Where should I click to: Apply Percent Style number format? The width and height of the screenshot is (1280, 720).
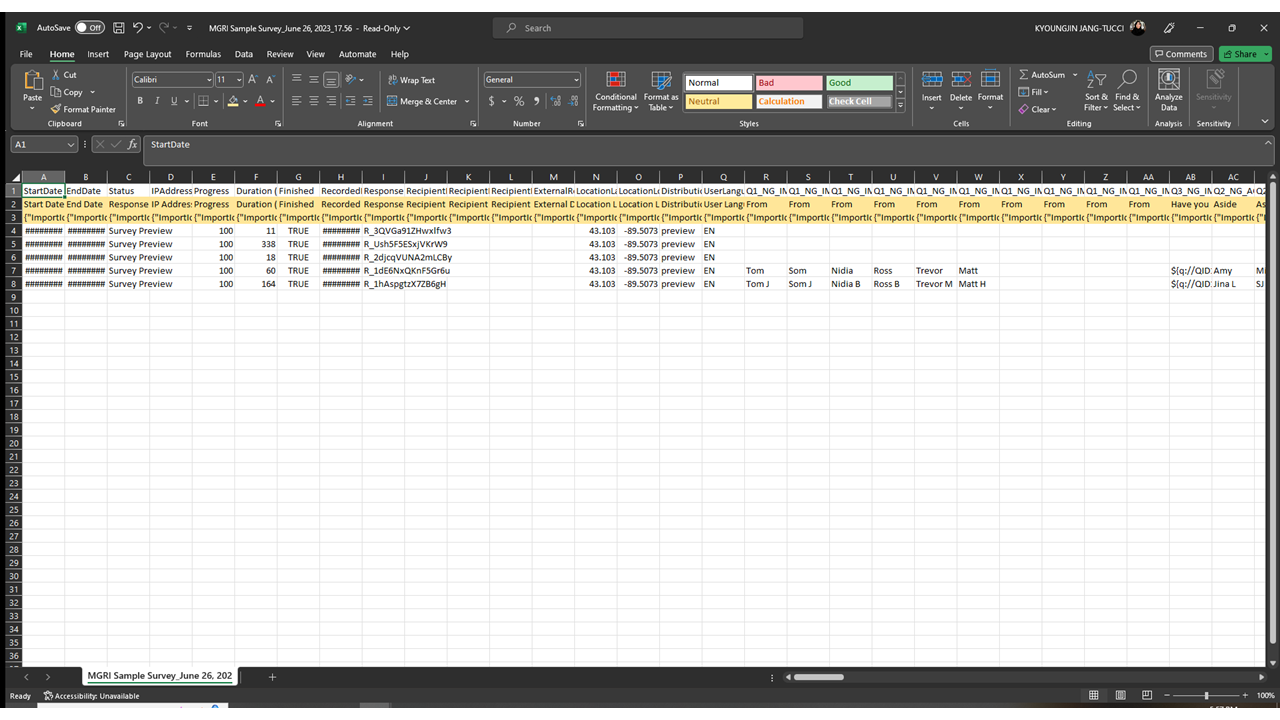click(x=518, y=101)
